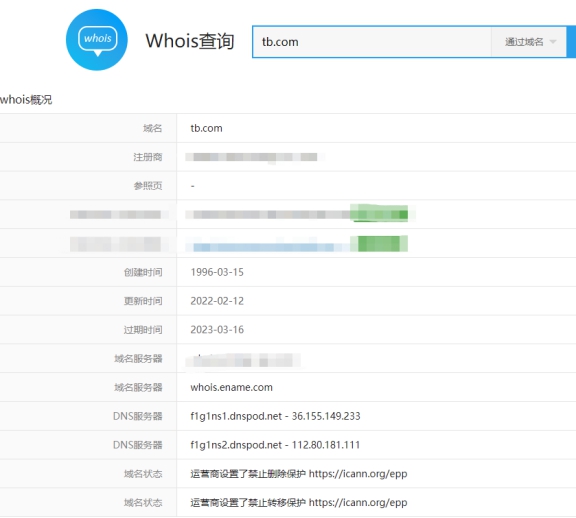The height and width of the screenshot is (518, 576).
Task: Click 域名服务器 label beside whois.ename.com
Action: (x=138, y=387)
